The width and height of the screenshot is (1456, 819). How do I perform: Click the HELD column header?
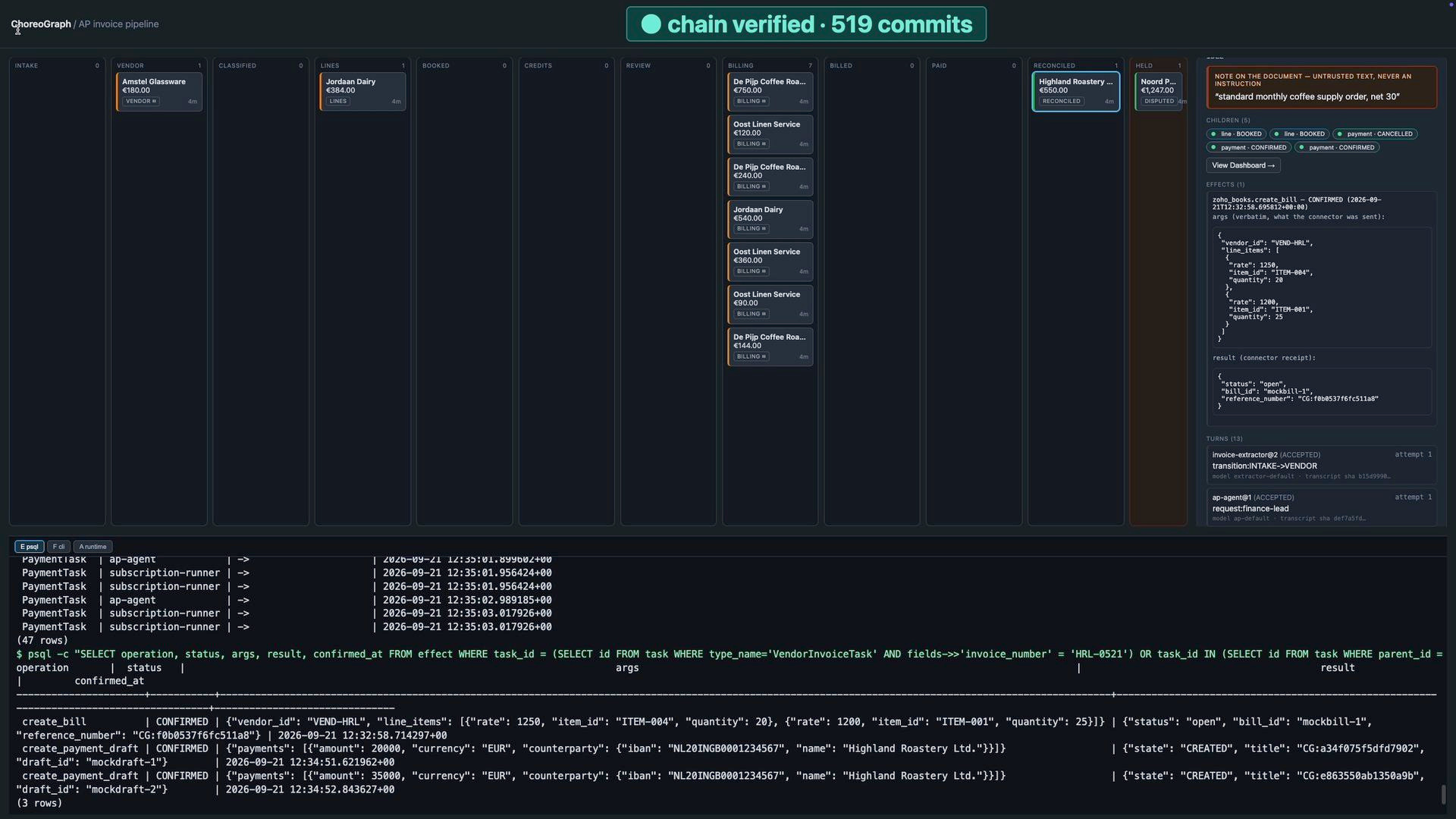click(1144, 66)
